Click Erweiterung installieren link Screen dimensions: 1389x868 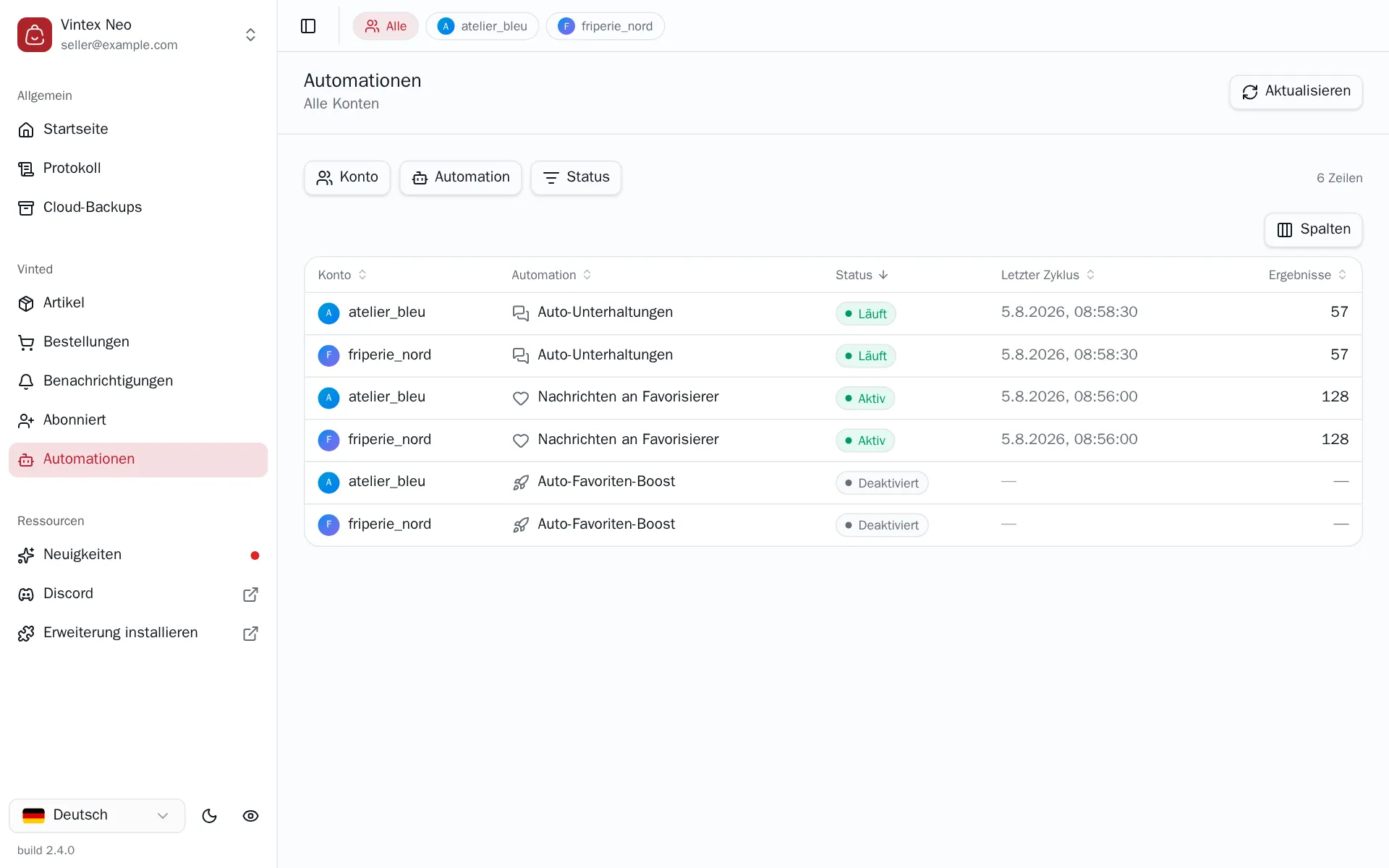pos(138,632)
